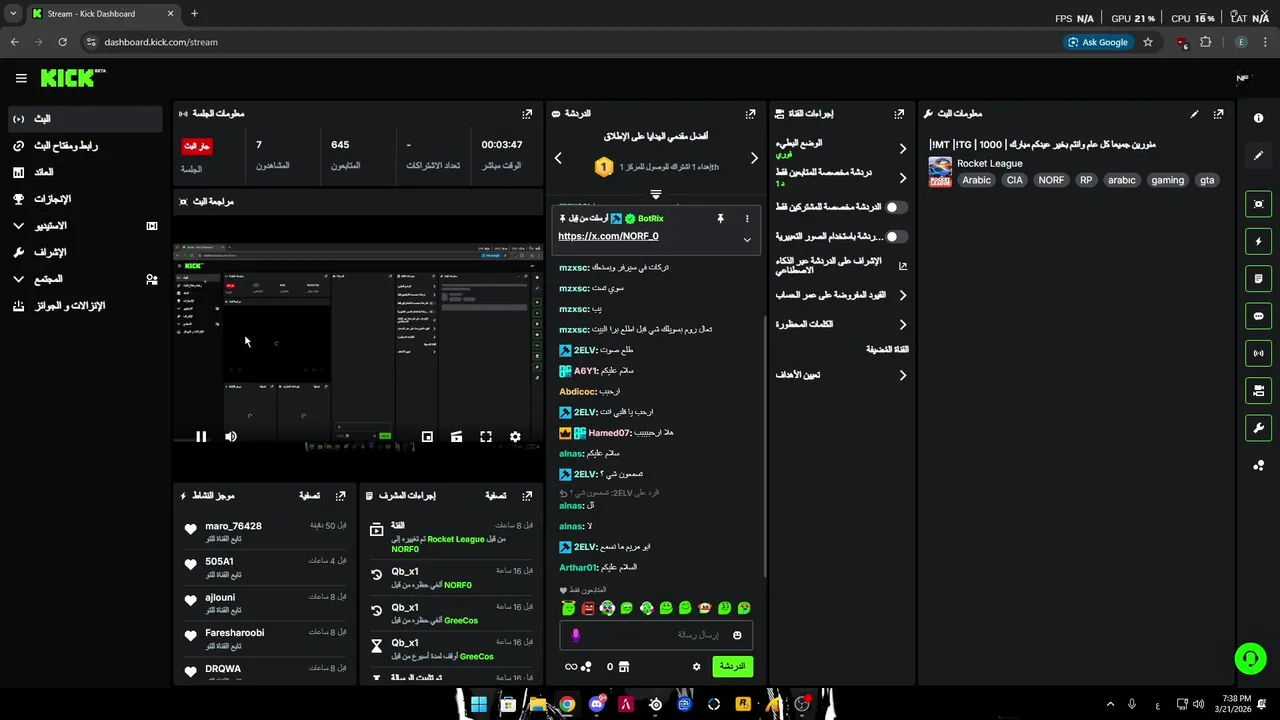Toggle channel actions widget button
The image size is (1280, 720).
pos(1258,390)
